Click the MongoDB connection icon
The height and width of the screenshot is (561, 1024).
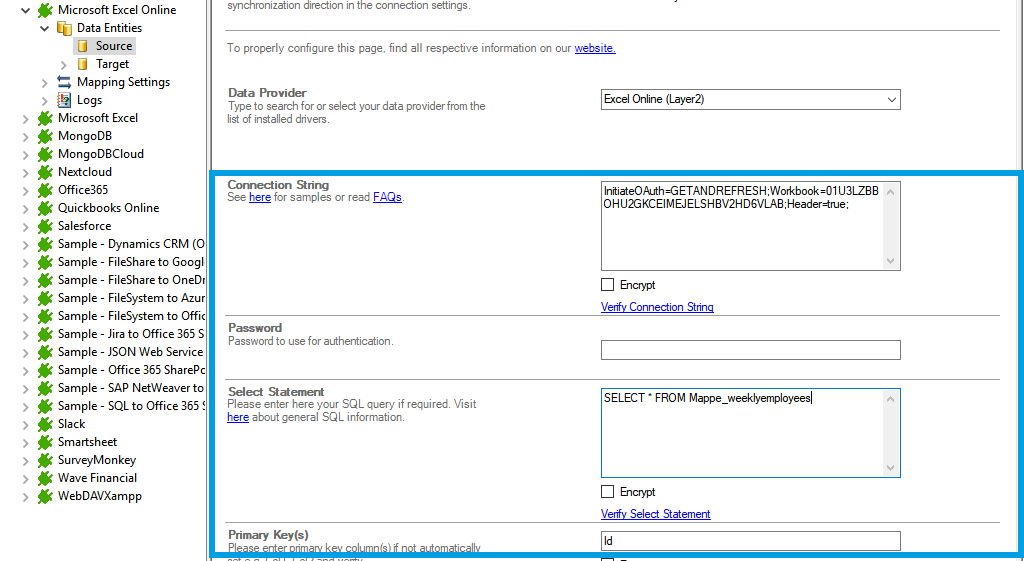(45, 136)
